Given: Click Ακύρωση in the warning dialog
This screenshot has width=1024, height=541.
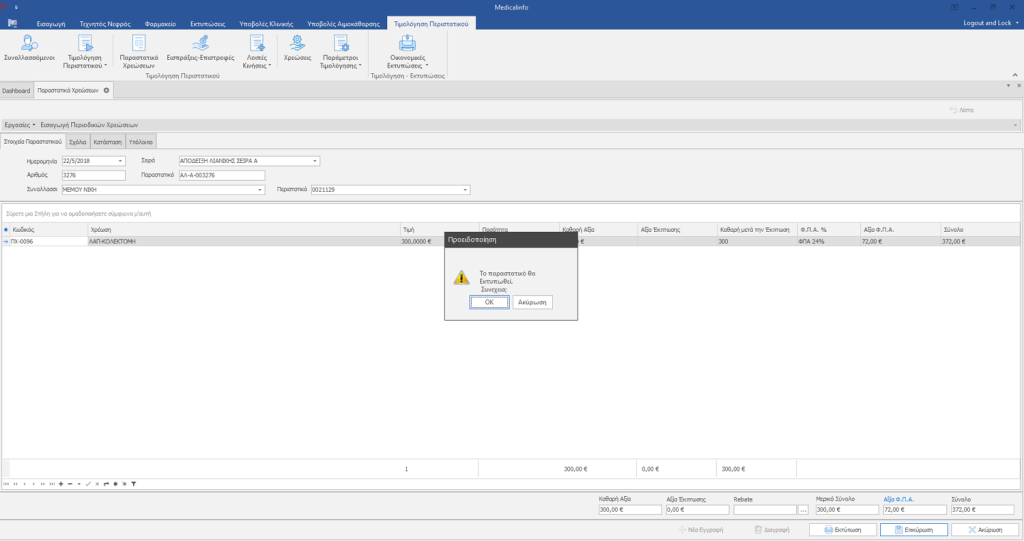Looking at the screenshot, I should click(532, 302).
